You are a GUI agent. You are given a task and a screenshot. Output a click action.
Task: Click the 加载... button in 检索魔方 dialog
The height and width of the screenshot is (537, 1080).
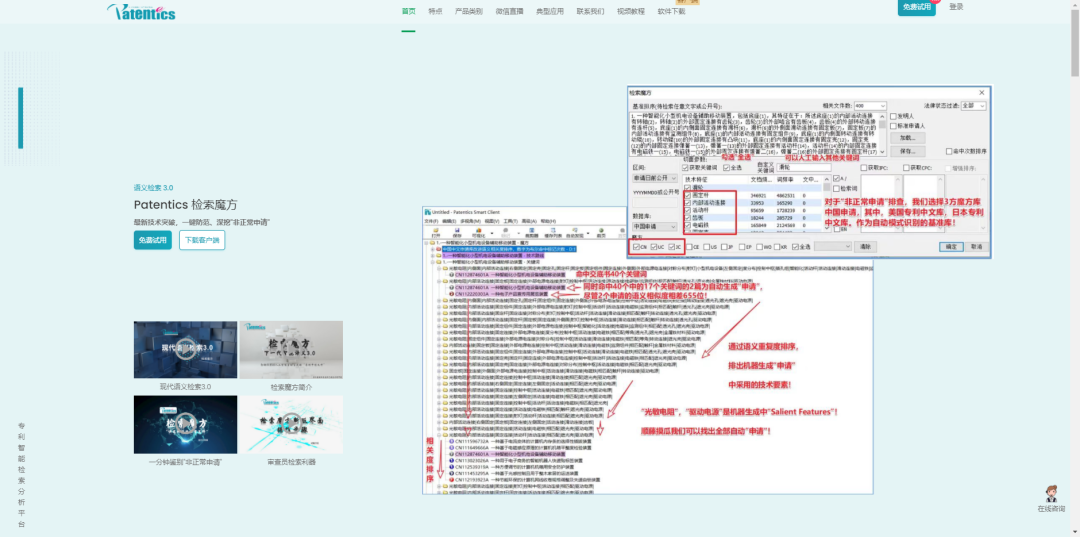tap(908, 138)
